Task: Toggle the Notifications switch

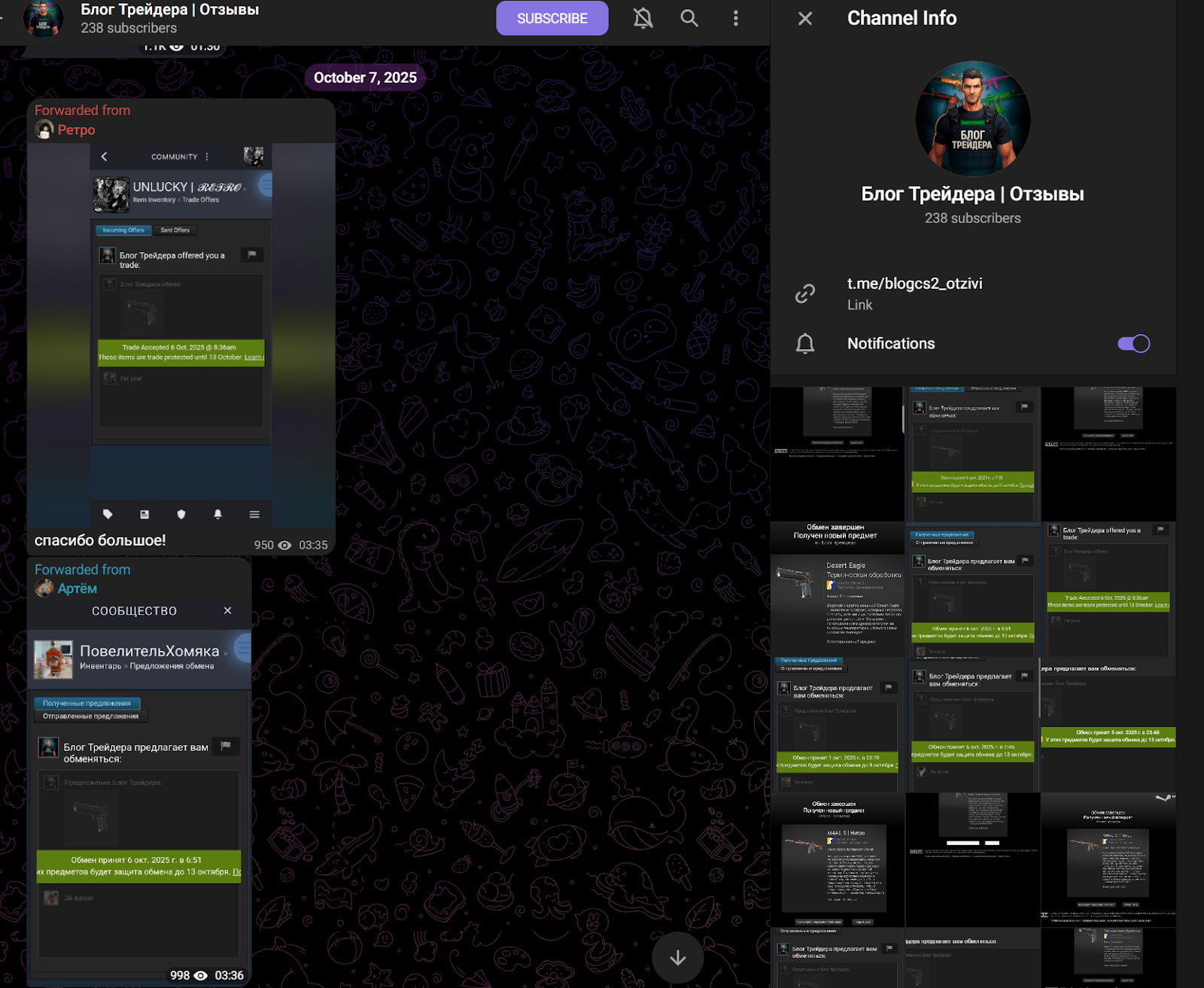Action: coord(1133,344)
